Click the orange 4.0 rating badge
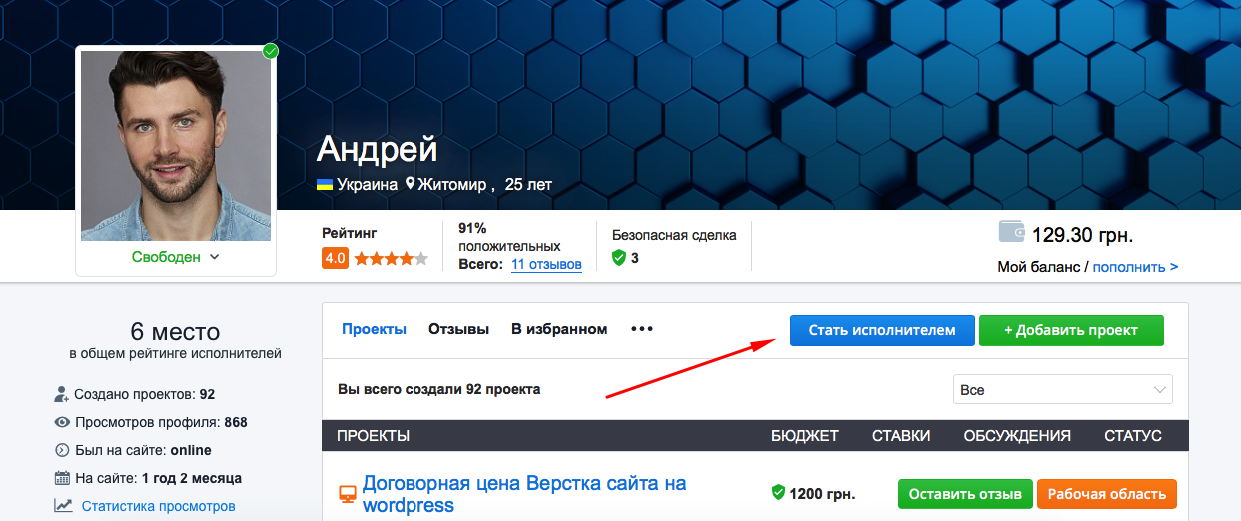Image resolution: width=1241 pixels, height=521 pixels. [335, 258]
